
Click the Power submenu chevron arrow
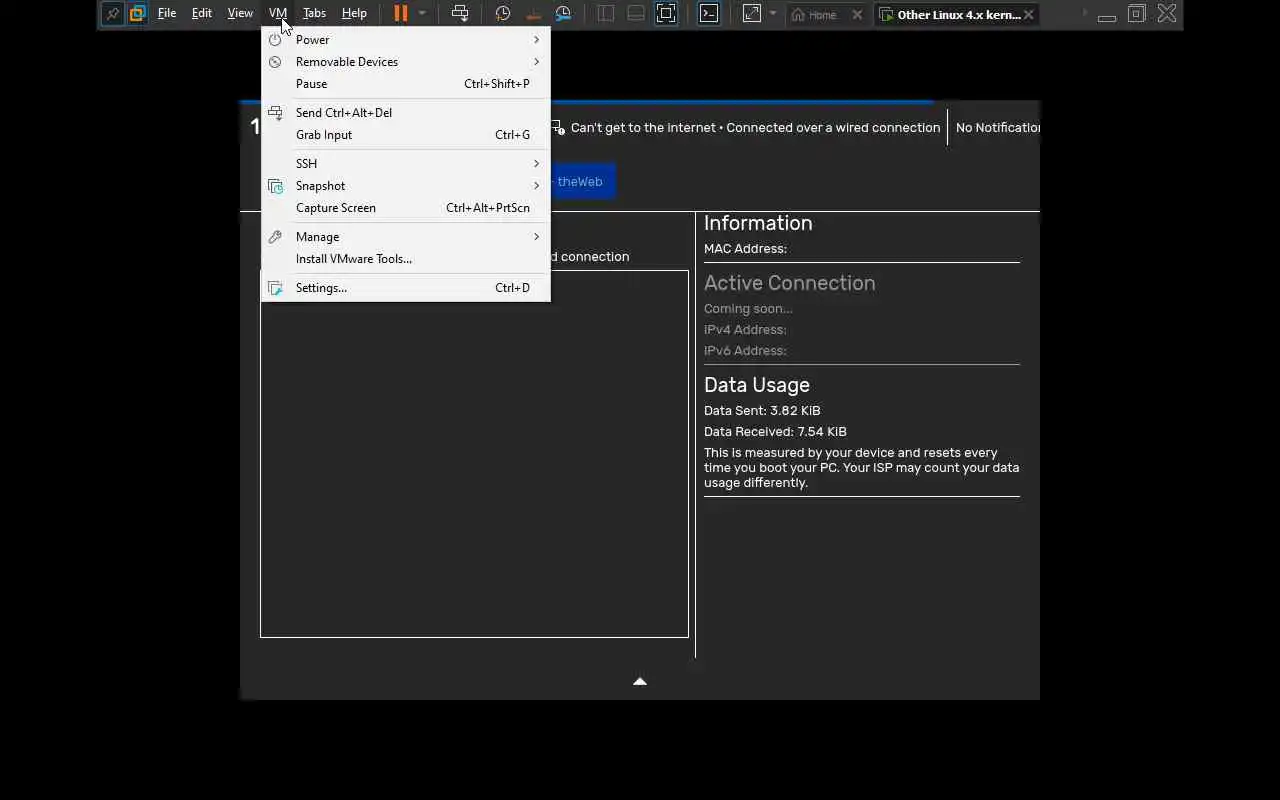point(536,40)
